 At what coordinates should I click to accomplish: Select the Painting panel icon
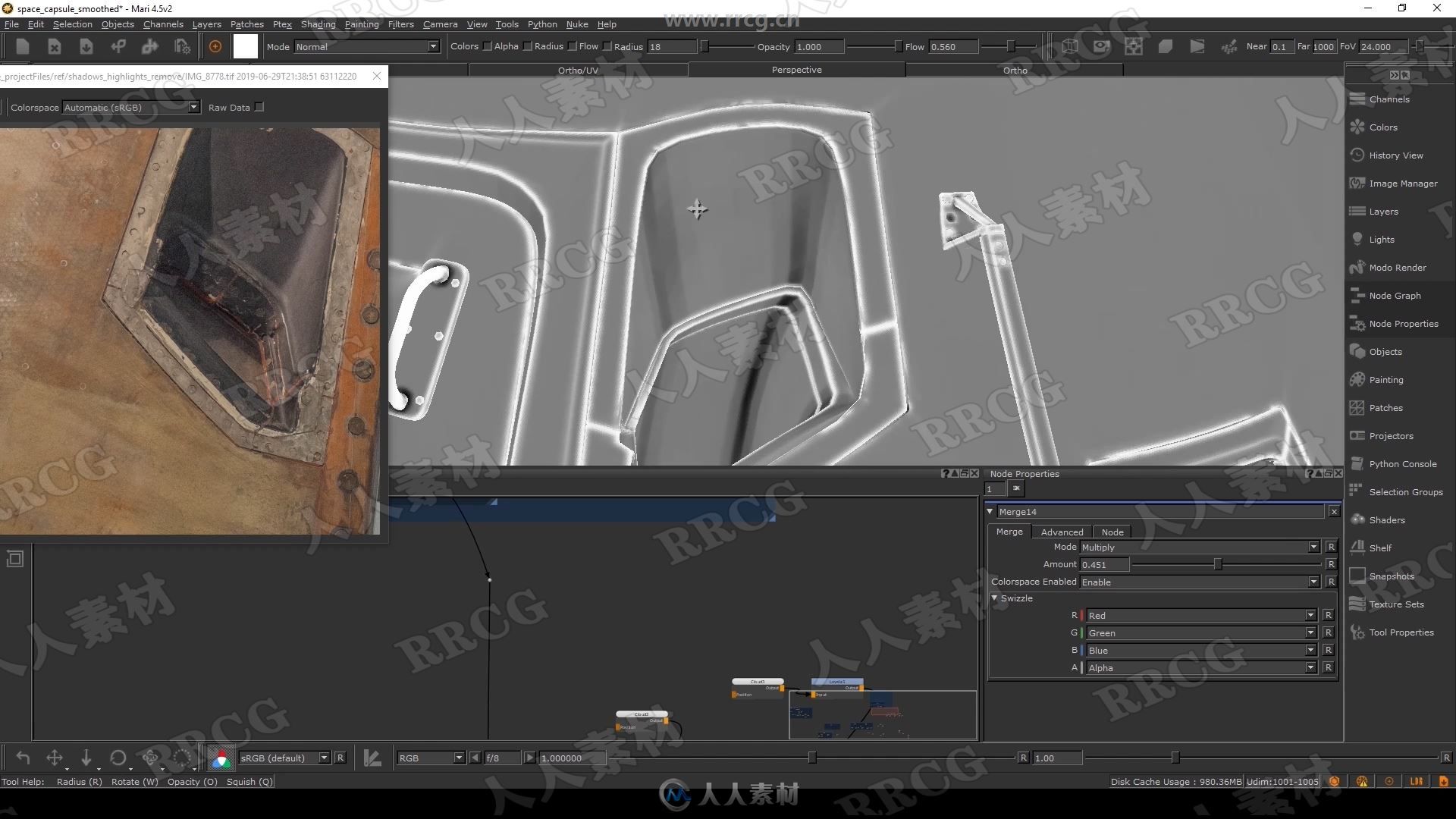1358,379
